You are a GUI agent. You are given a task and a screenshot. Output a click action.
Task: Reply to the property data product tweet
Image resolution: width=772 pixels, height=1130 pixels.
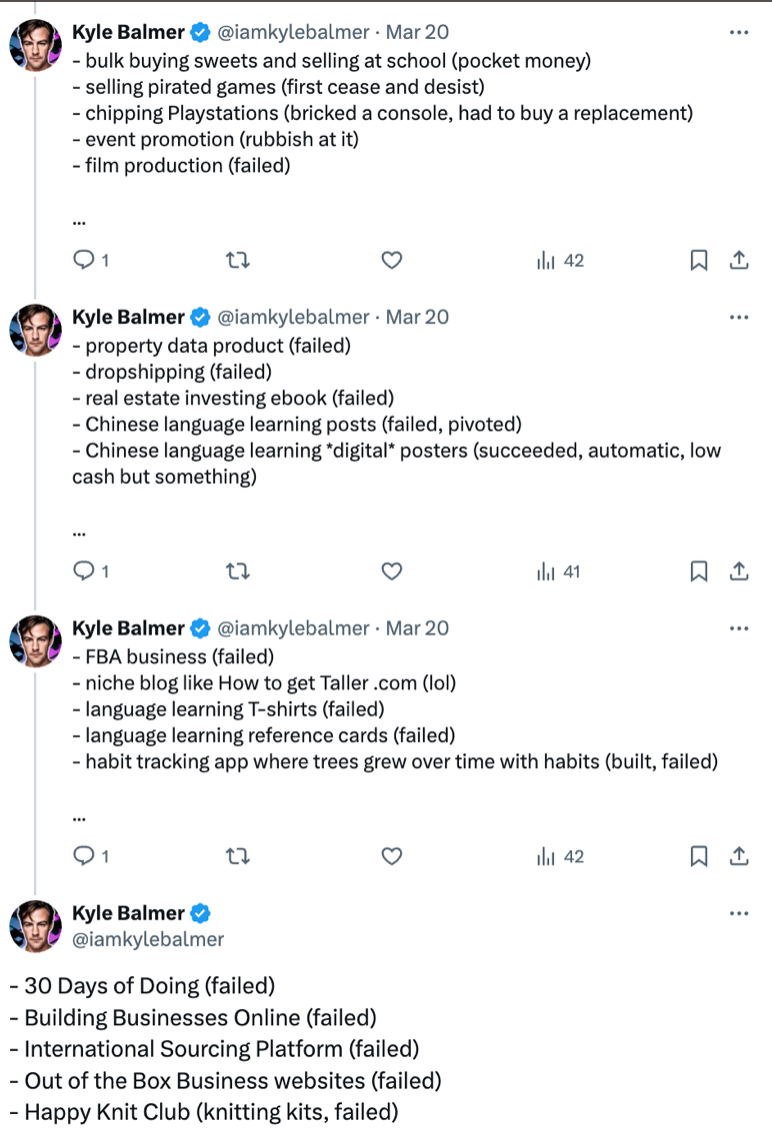(85, 572)
